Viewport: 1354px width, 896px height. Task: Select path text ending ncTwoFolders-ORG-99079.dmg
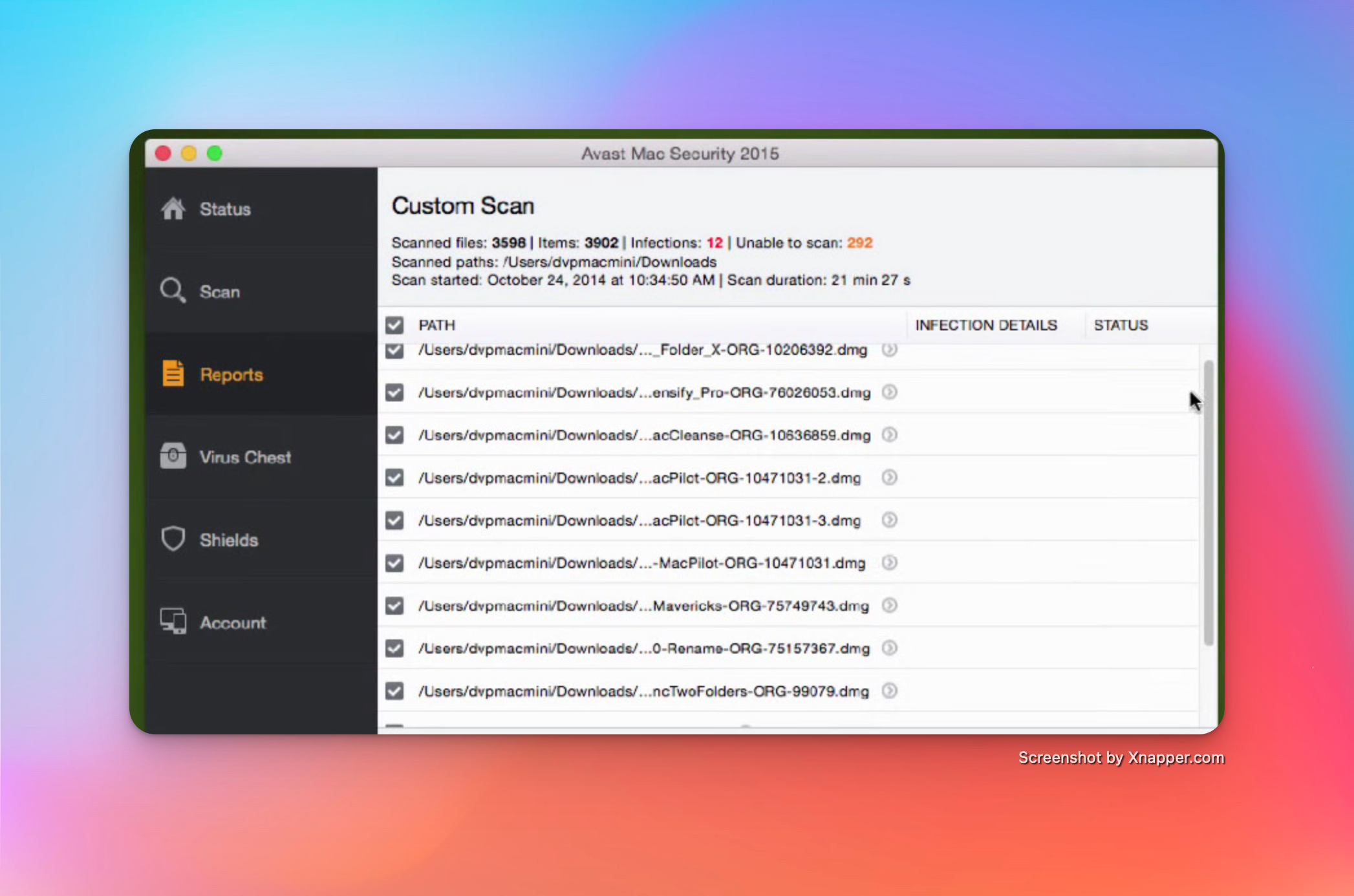[x=643, y=691]
